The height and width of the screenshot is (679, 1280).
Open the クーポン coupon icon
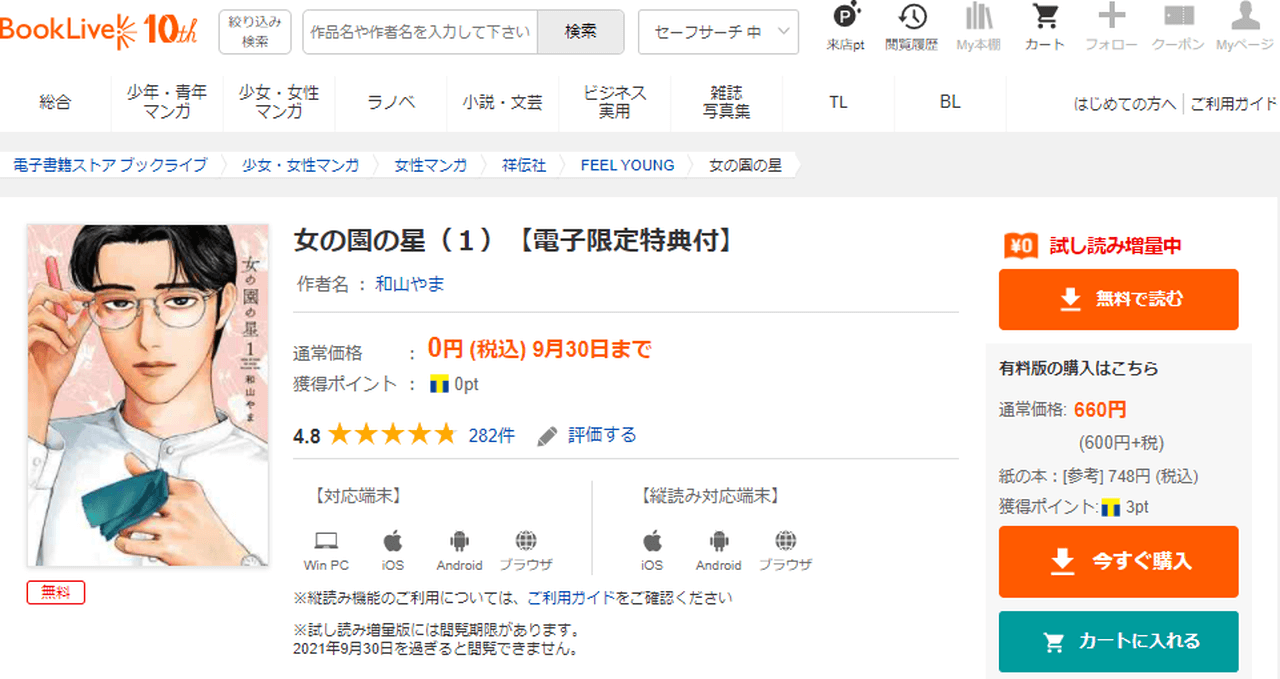pos(1178,18)
